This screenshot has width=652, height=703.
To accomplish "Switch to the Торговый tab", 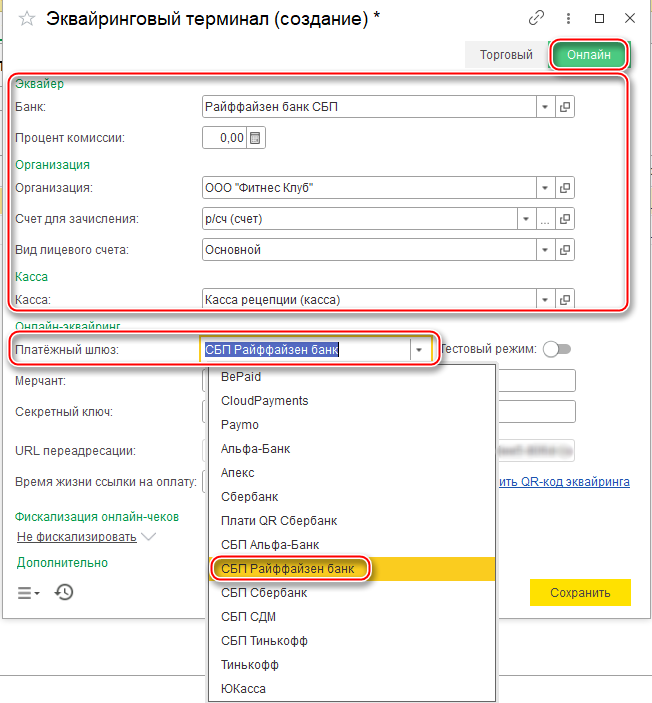I will pyautogui.click(x=506, y=55).
